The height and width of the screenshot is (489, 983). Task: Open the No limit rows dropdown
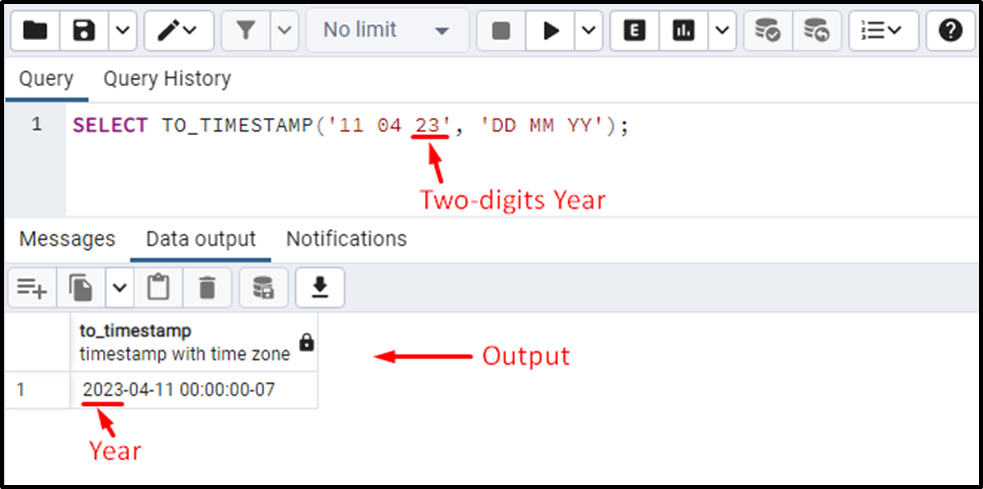(x=387, y=30)
